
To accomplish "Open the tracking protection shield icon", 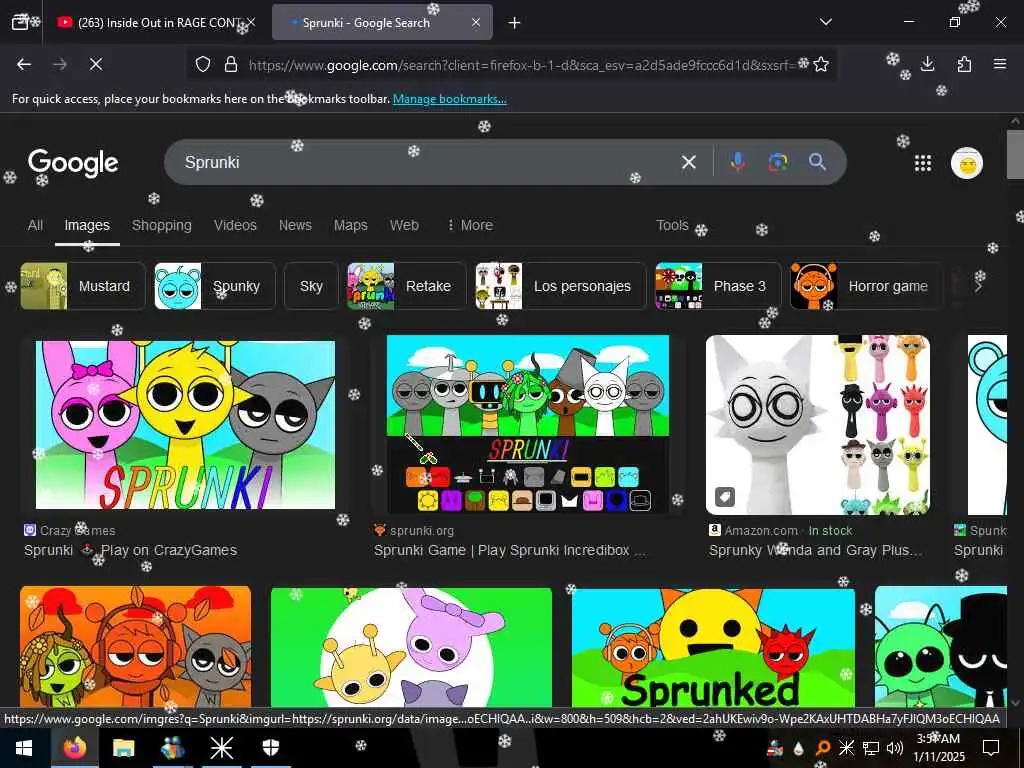I will point(203,64).
